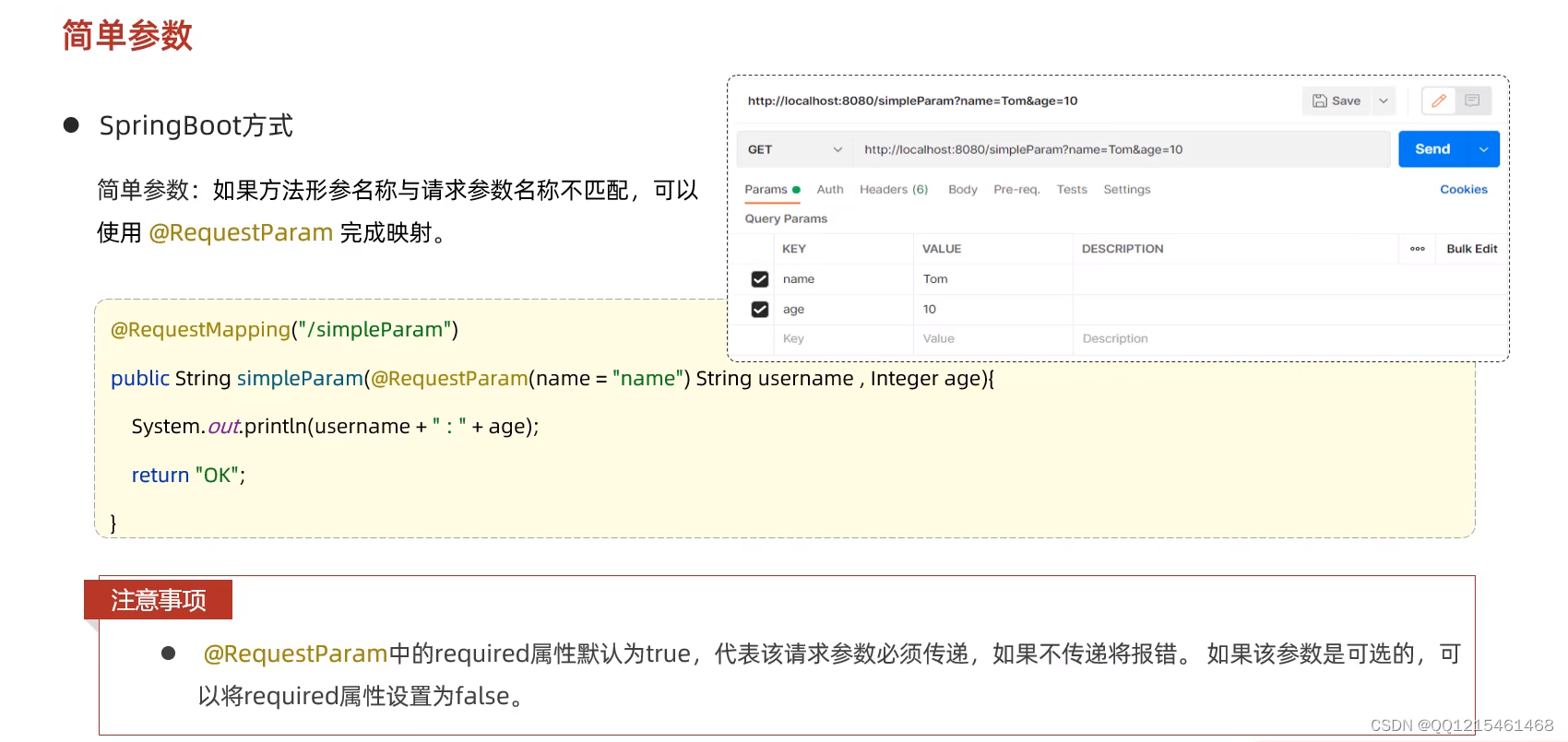Open the Headers (6) tab

click(894, 189)
